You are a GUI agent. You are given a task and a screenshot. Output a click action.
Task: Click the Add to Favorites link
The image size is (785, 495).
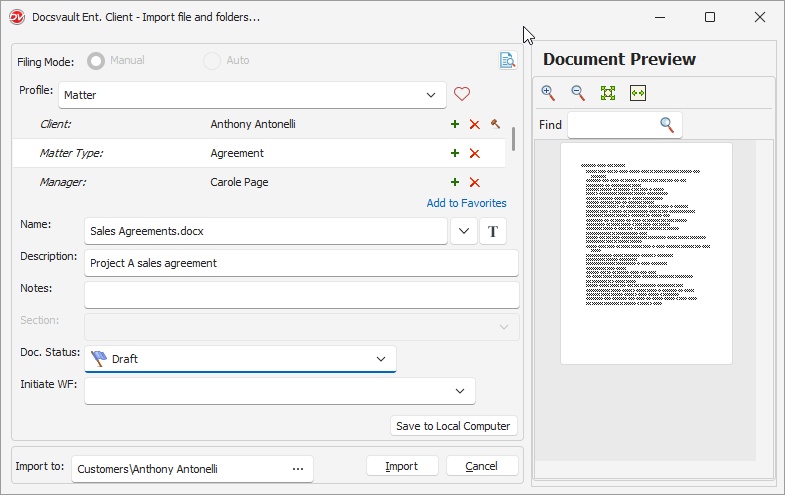[466, 203]
